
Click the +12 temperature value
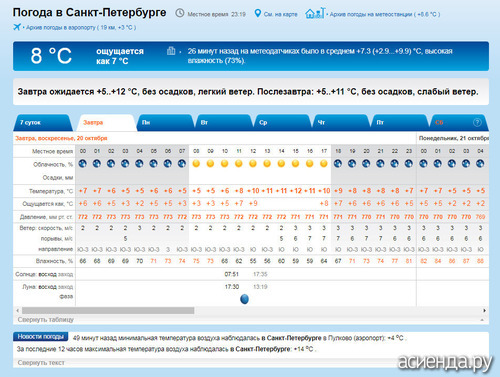(x=296, y=191)
